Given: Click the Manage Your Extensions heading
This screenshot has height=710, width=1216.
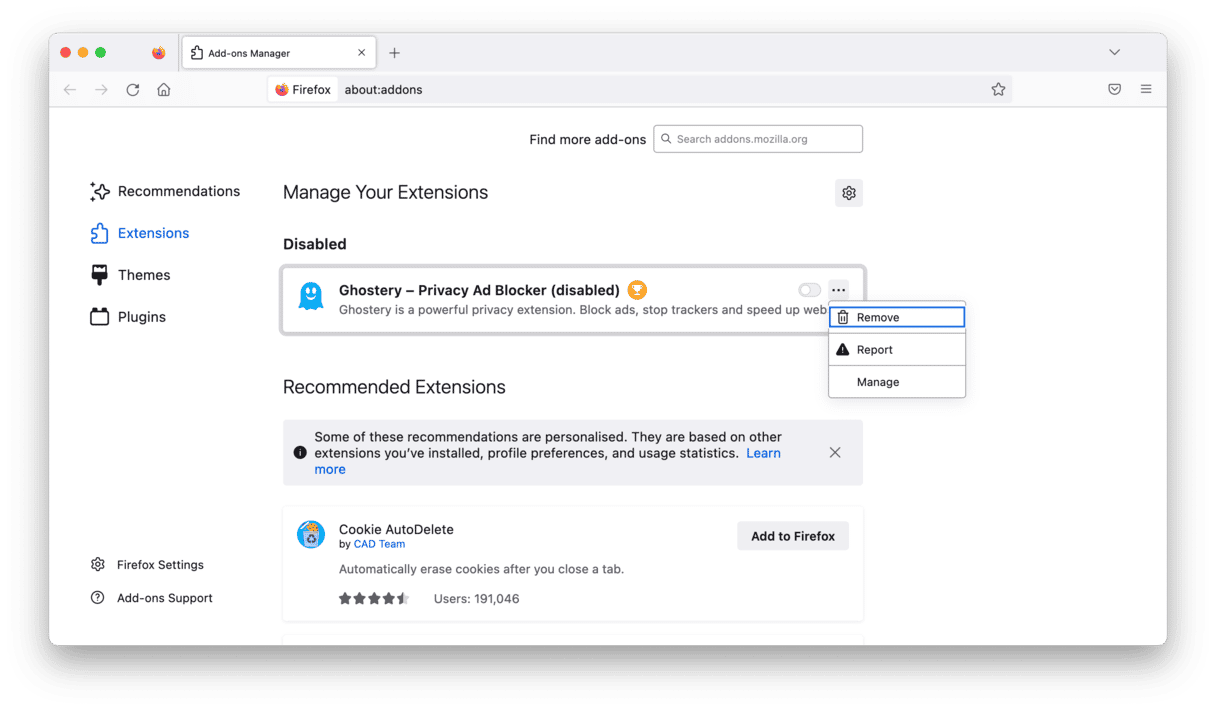Looking at the screenshot, I should 386,192.
